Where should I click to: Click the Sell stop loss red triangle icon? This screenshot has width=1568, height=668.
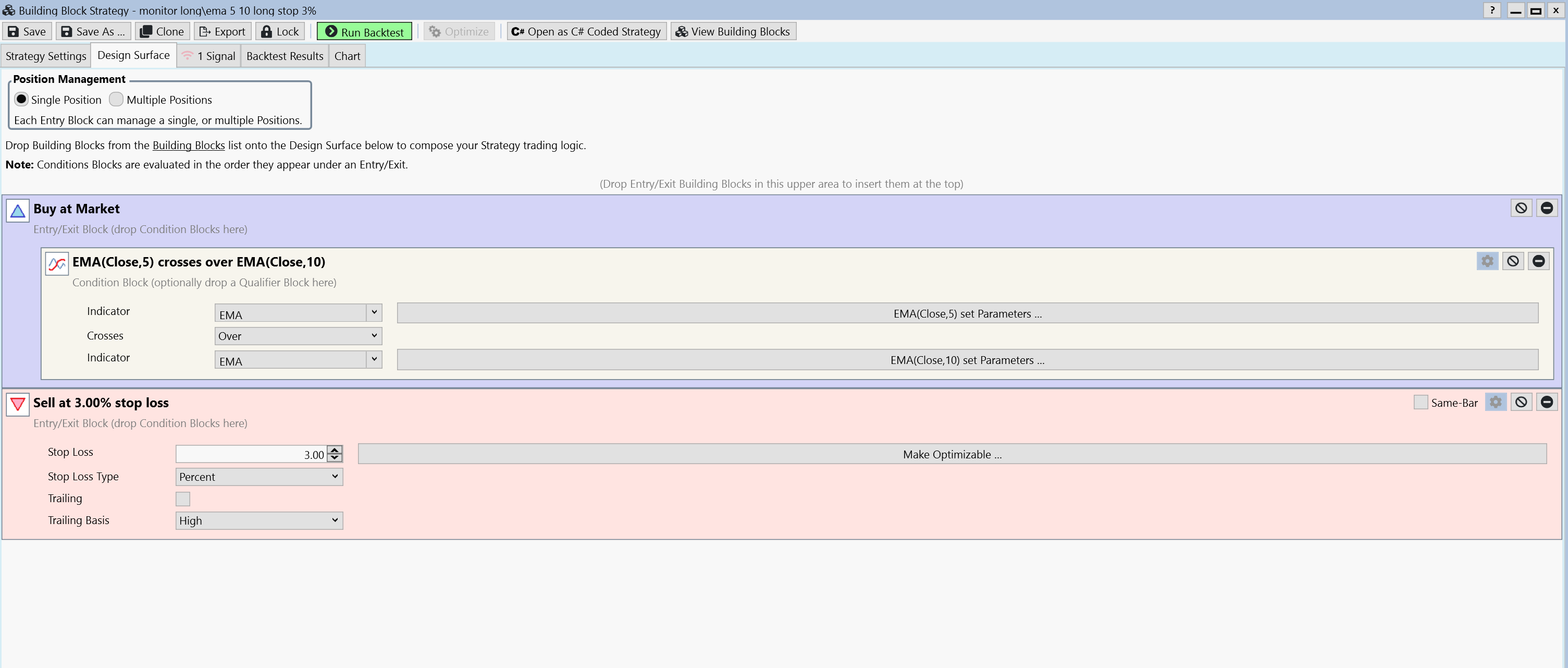tap(18, 404)
